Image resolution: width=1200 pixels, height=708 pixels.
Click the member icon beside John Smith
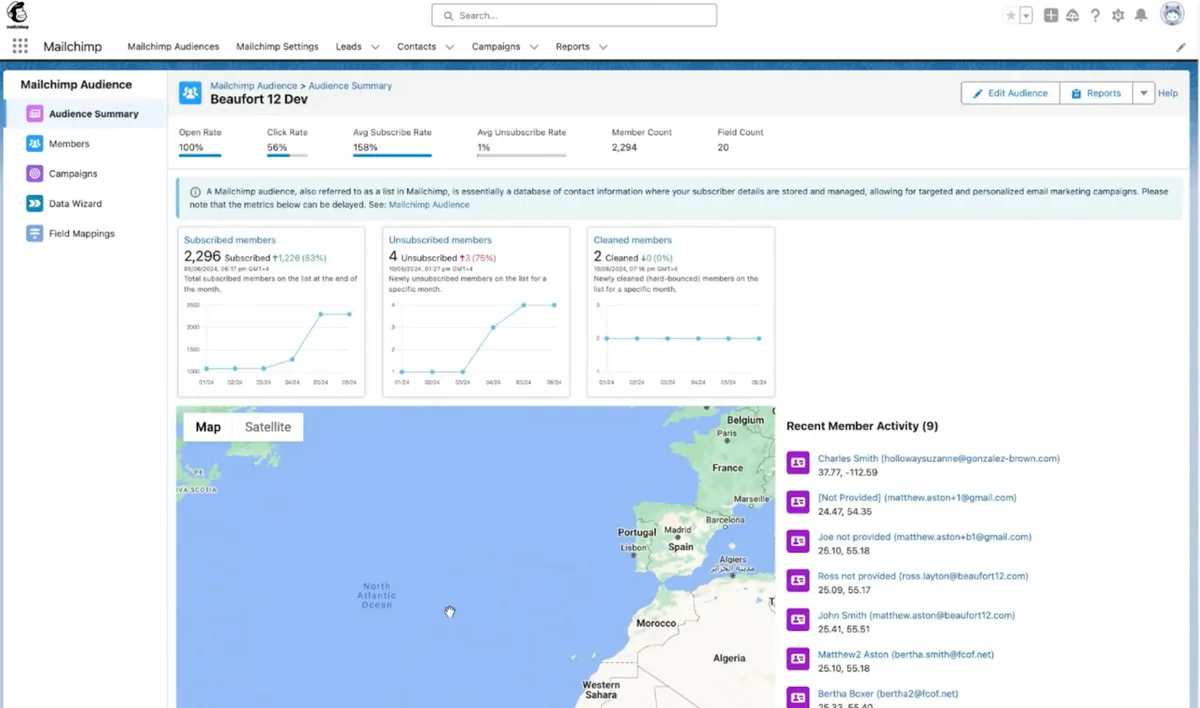pos(797,620)
